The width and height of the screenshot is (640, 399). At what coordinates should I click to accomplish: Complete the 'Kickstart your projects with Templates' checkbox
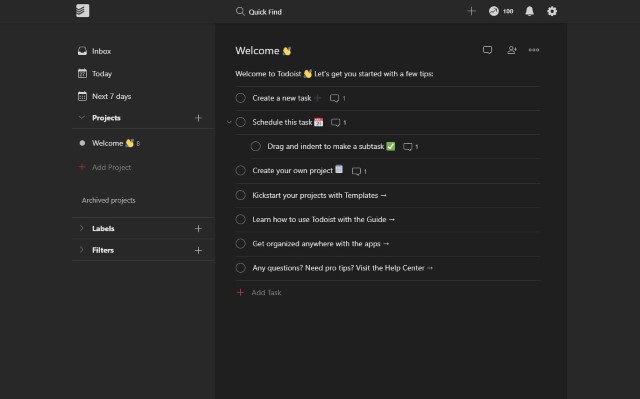[240, 195]
